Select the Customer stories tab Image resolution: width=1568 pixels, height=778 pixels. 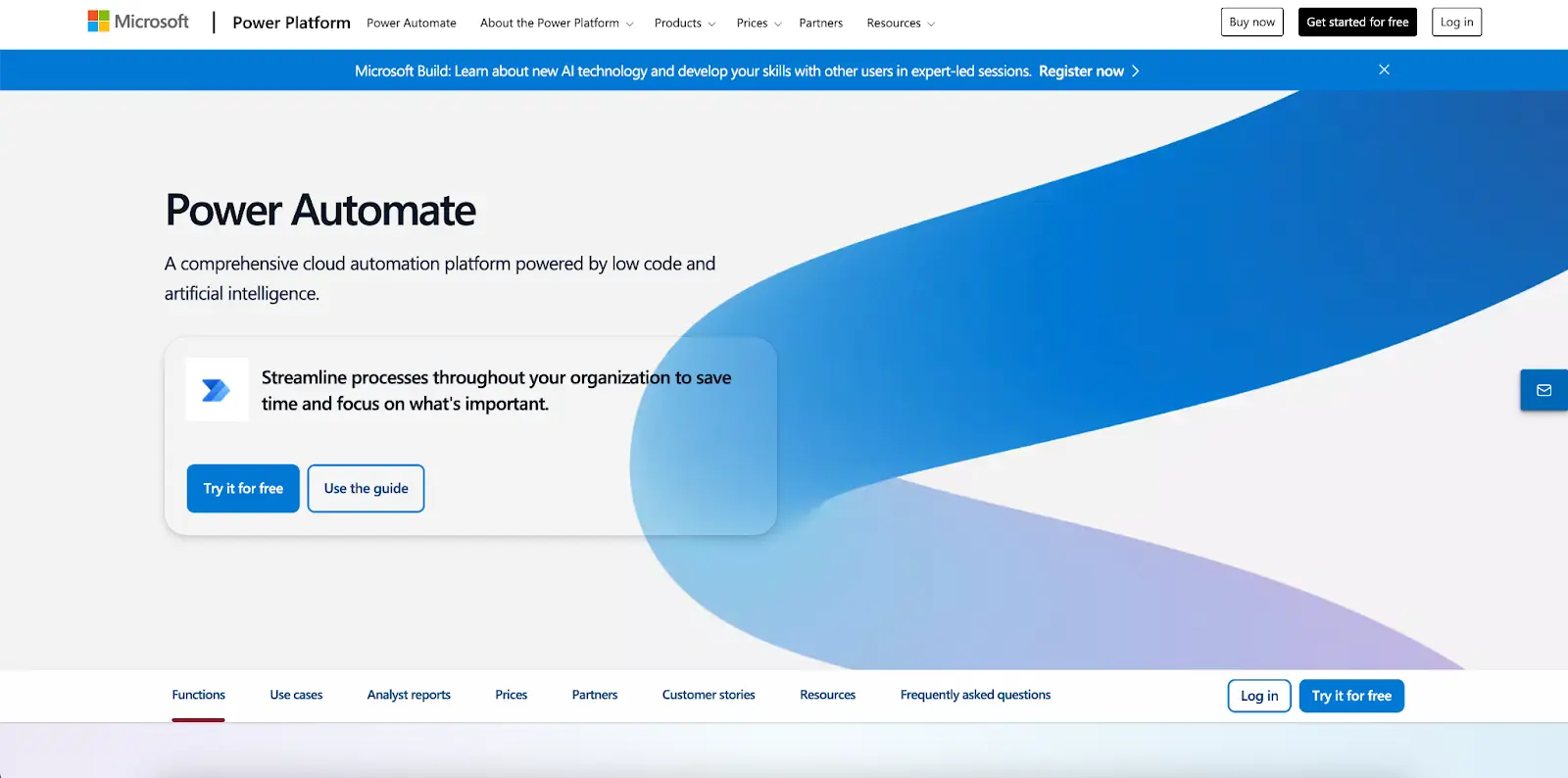pyautogui.click(x=709, y=695)
